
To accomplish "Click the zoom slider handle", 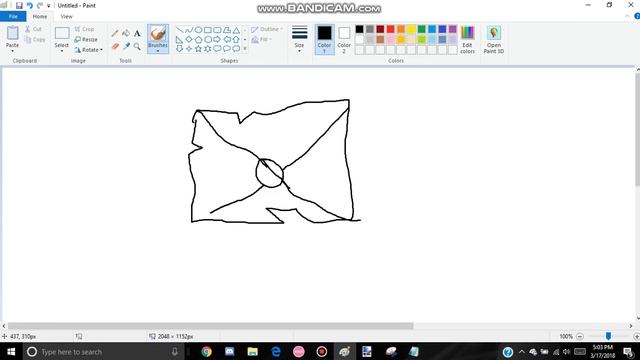I will click(608, 336).
